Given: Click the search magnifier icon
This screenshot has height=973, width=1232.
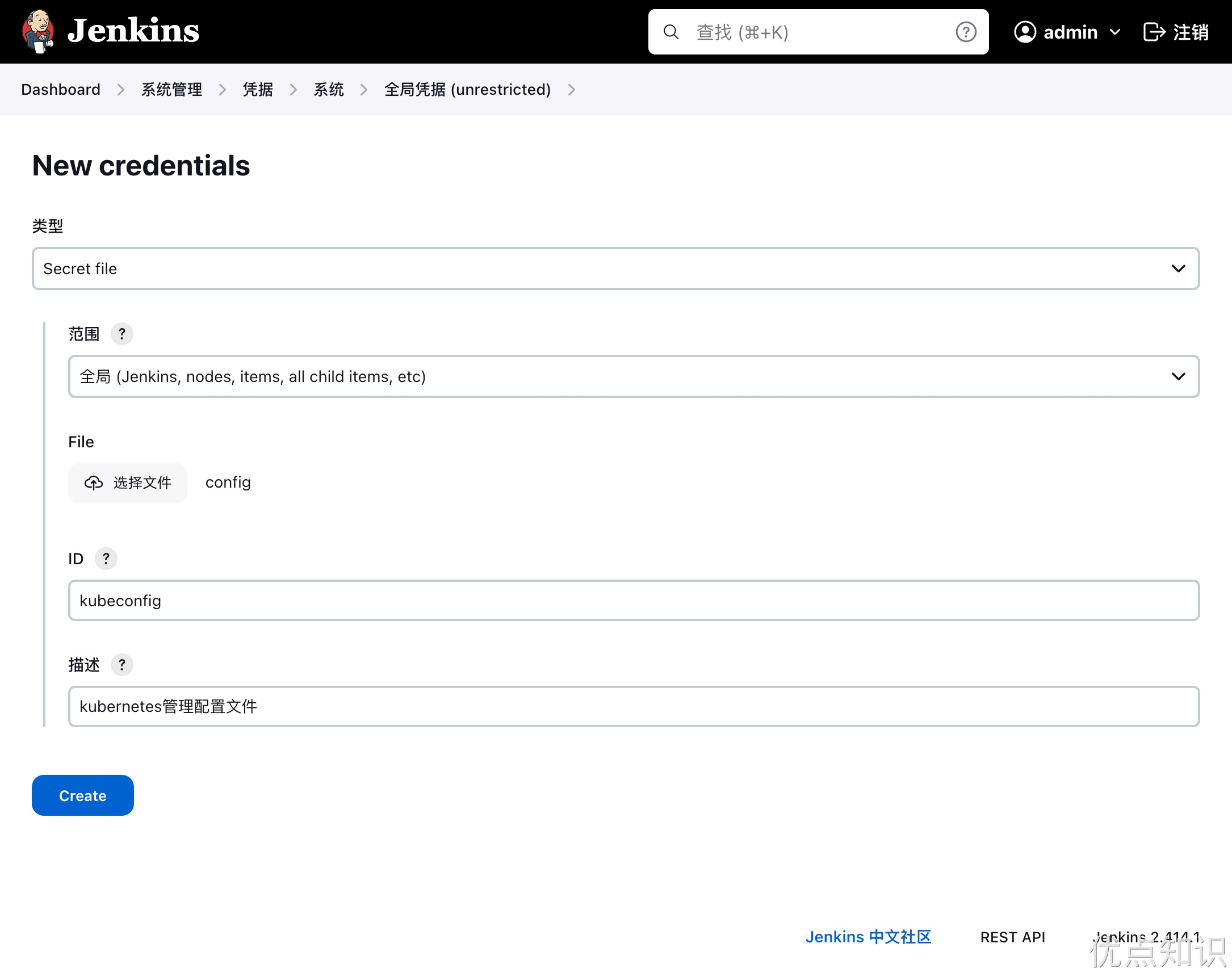Looking at the screenshot, I should (x=671, y=32).
